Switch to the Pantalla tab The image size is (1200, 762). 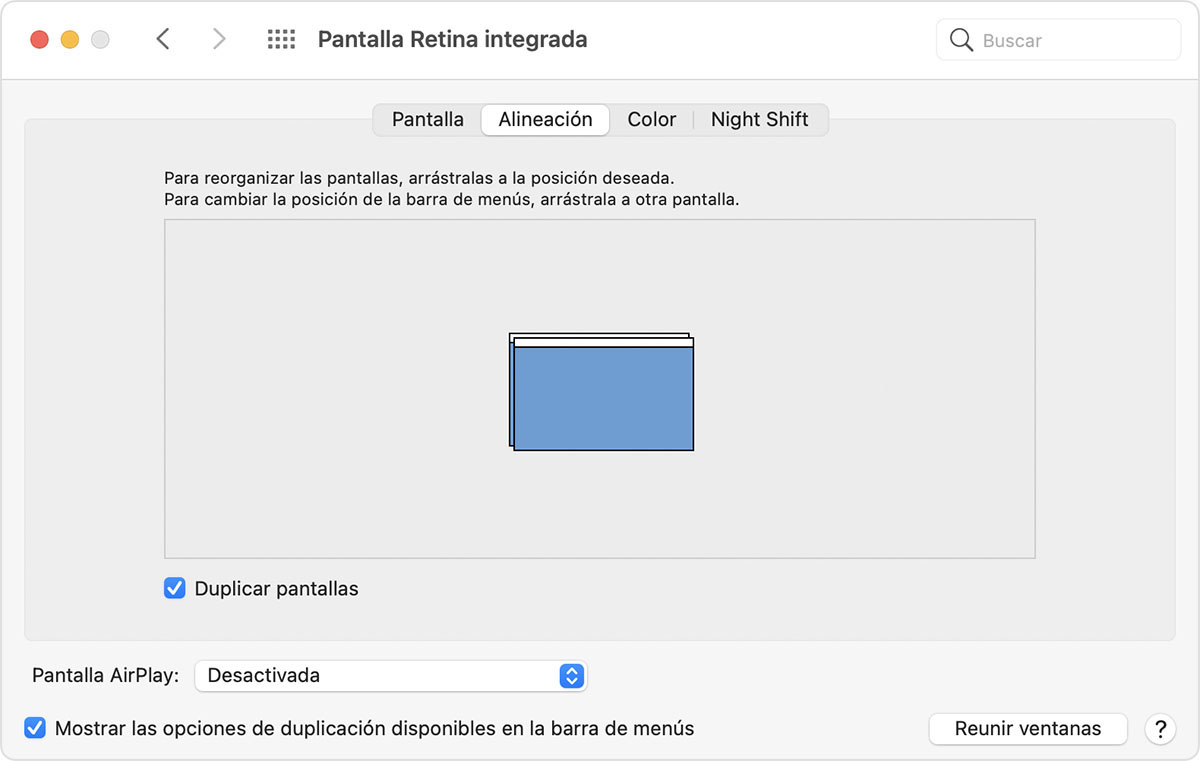point(427,120)
